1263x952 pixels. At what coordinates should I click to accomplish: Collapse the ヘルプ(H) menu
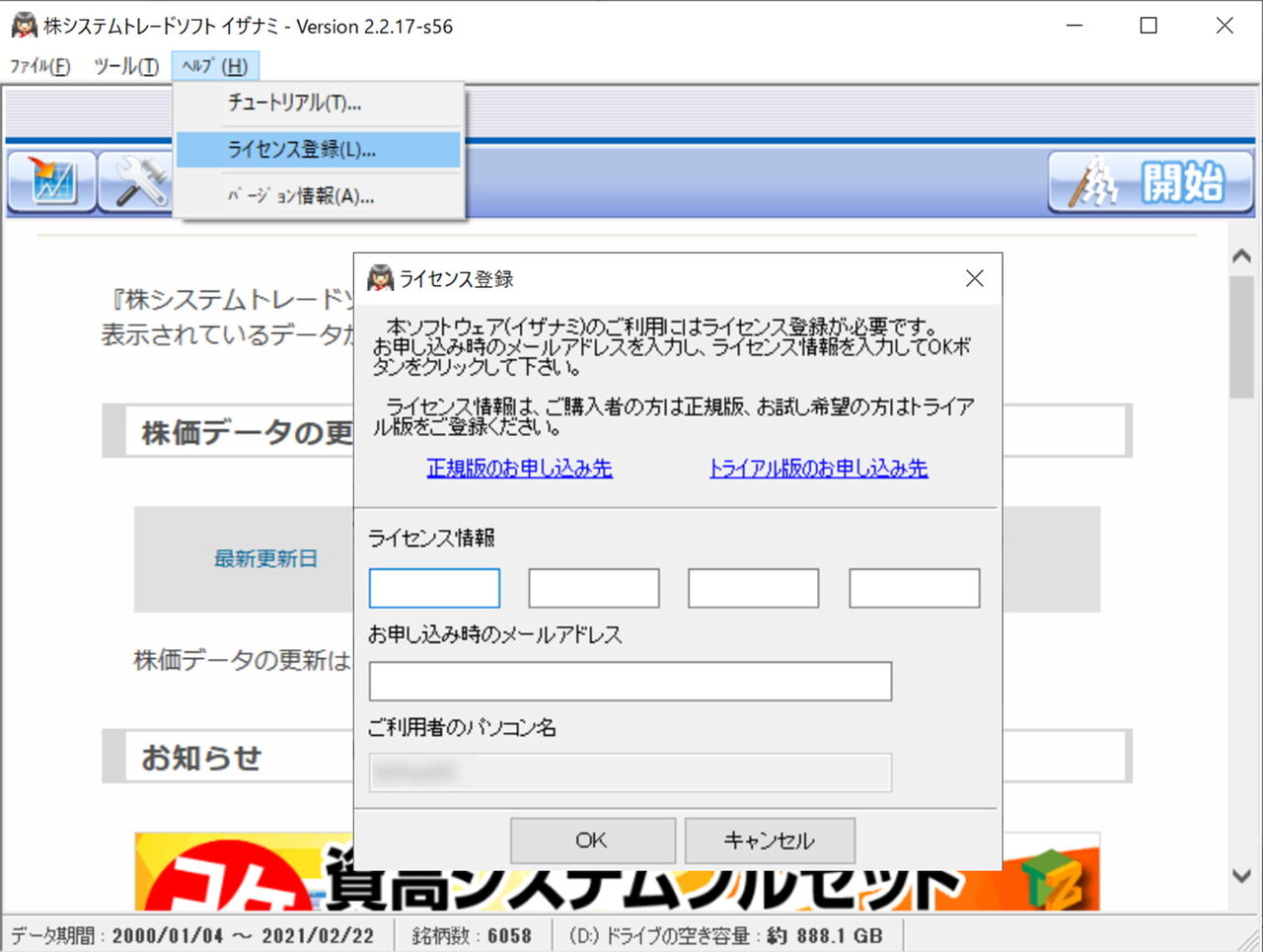click(x=215, y=66)
